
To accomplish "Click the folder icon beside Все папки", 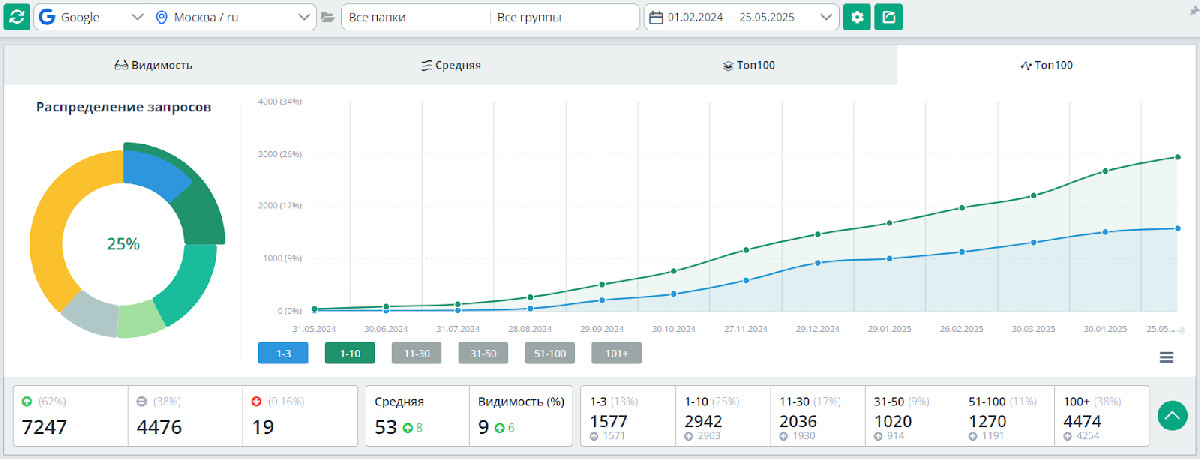I will (329, 18).
